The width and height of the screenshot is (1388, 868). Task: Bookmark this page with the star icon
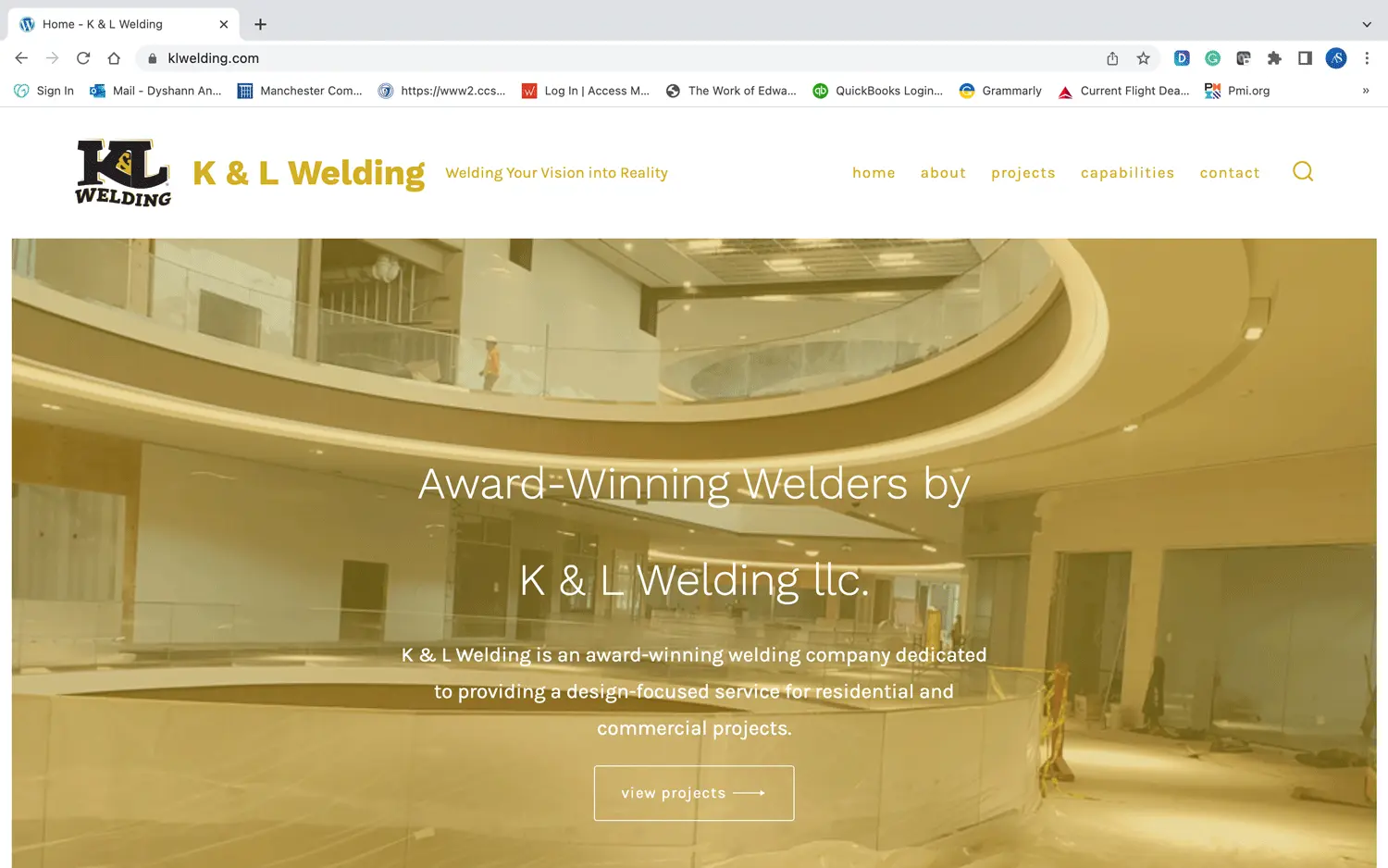1144,58
